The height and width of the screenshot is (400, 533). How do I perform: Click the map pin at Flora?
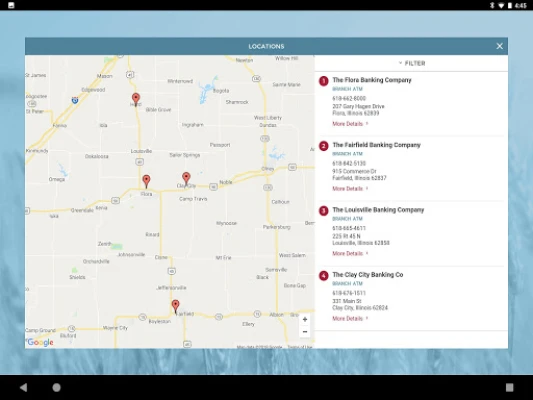(x=146, y=181)
